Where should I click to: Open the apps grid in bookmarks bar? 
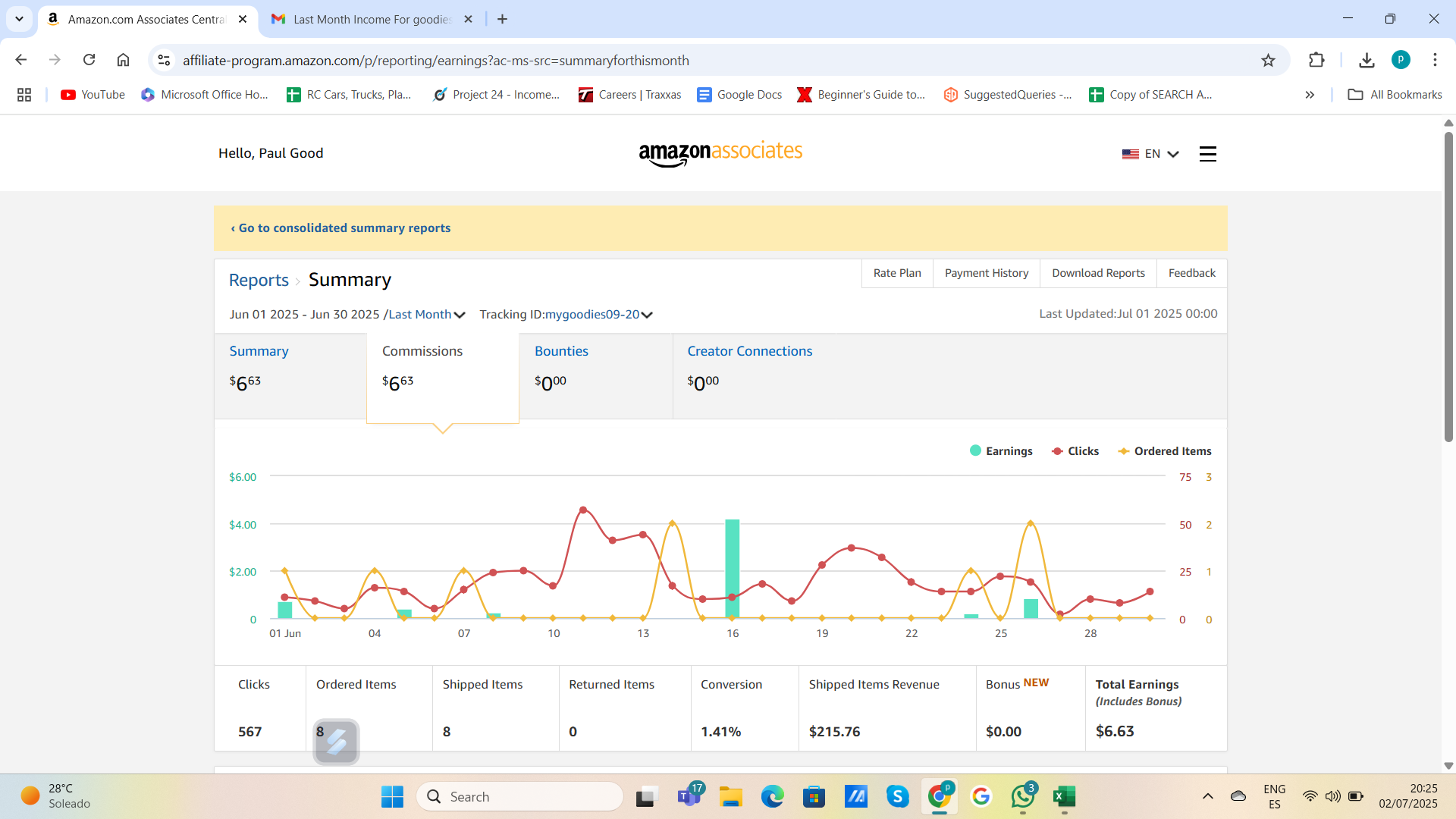point(24,95)
